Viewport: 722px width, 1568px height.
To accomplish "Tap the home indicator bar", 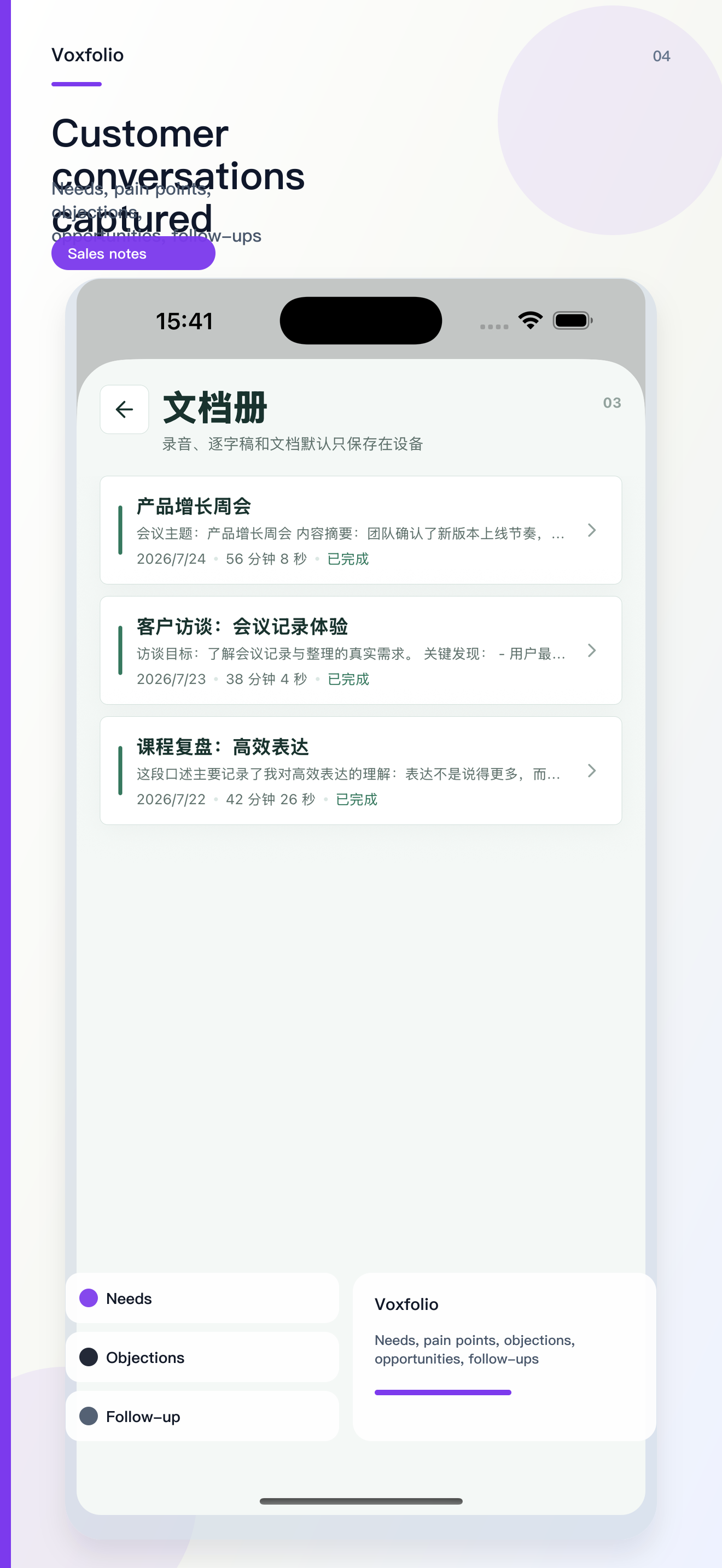I will 361,1501.
